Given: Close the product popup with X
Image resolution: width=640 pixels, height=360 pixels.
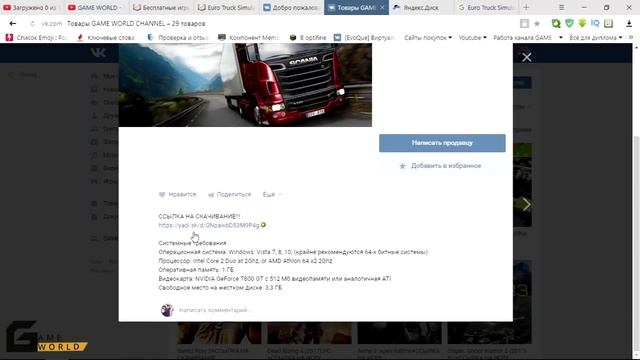Looking at the screenshot, I should tap(527, 57).
